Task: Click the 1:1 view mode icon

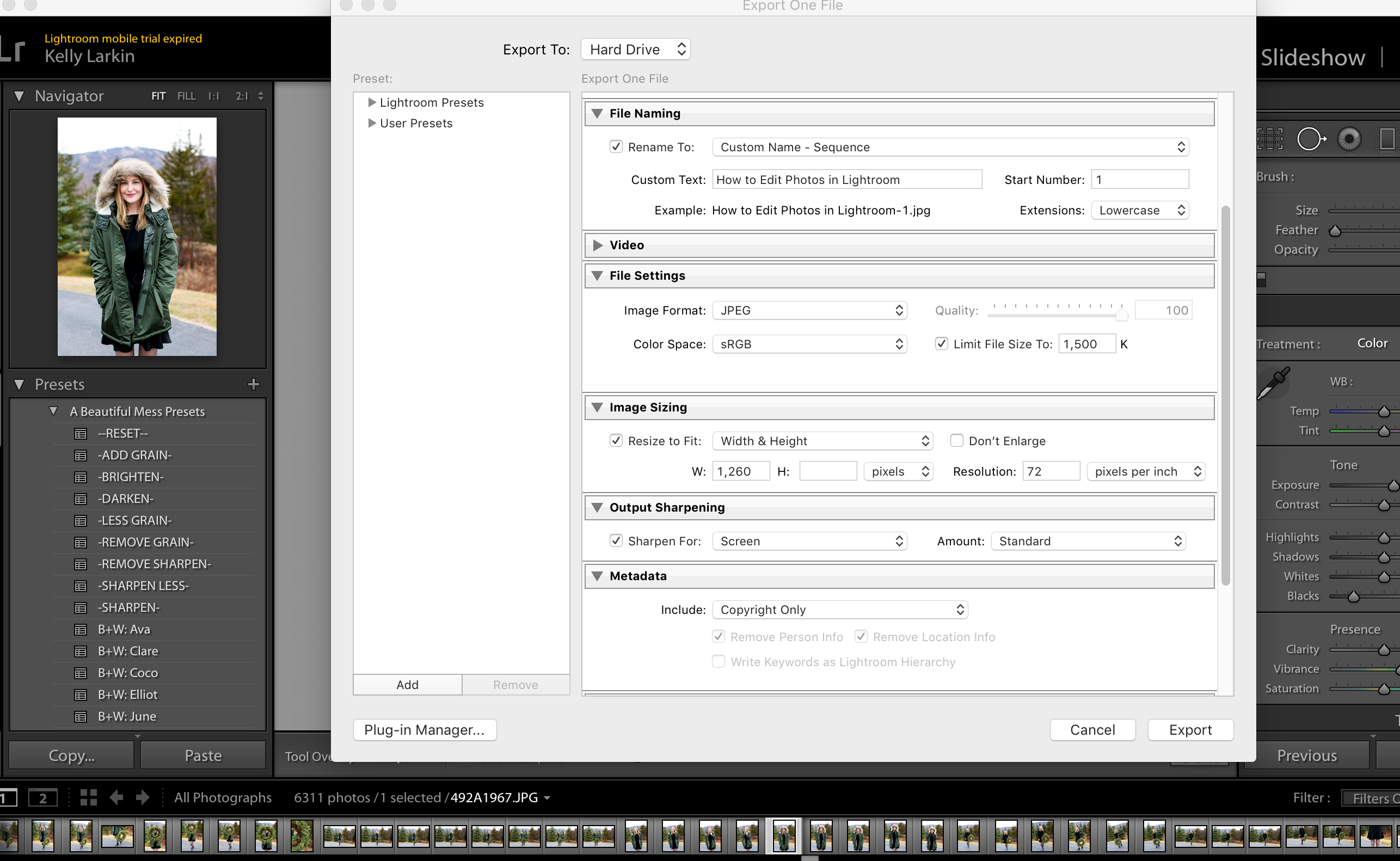Action: point(212,96)
